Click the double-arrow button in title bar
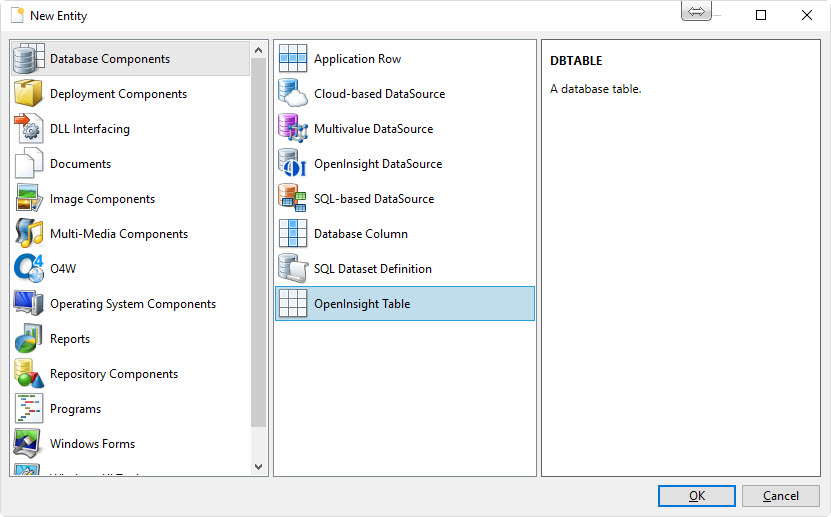The height and width of the screenshot is (517, 831). (x=696, y=11)
